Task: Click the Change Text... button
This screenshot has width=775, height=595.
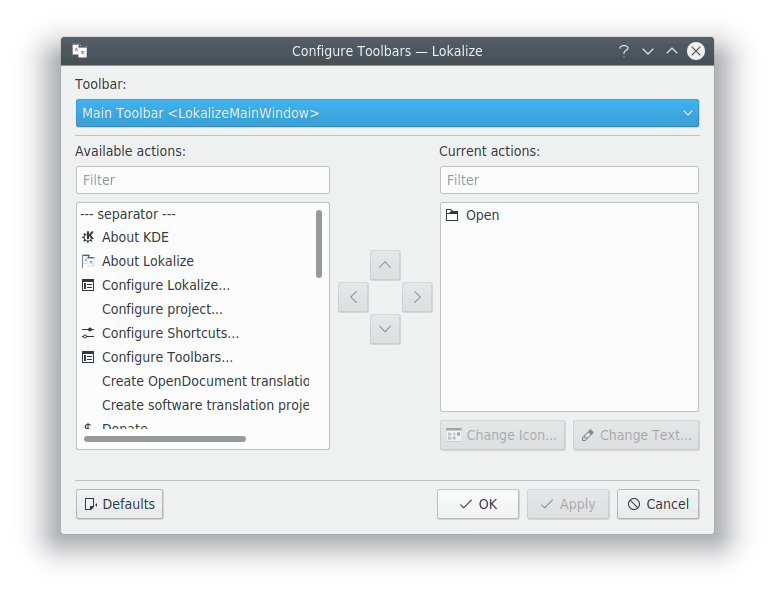Action: pos(636,435)
